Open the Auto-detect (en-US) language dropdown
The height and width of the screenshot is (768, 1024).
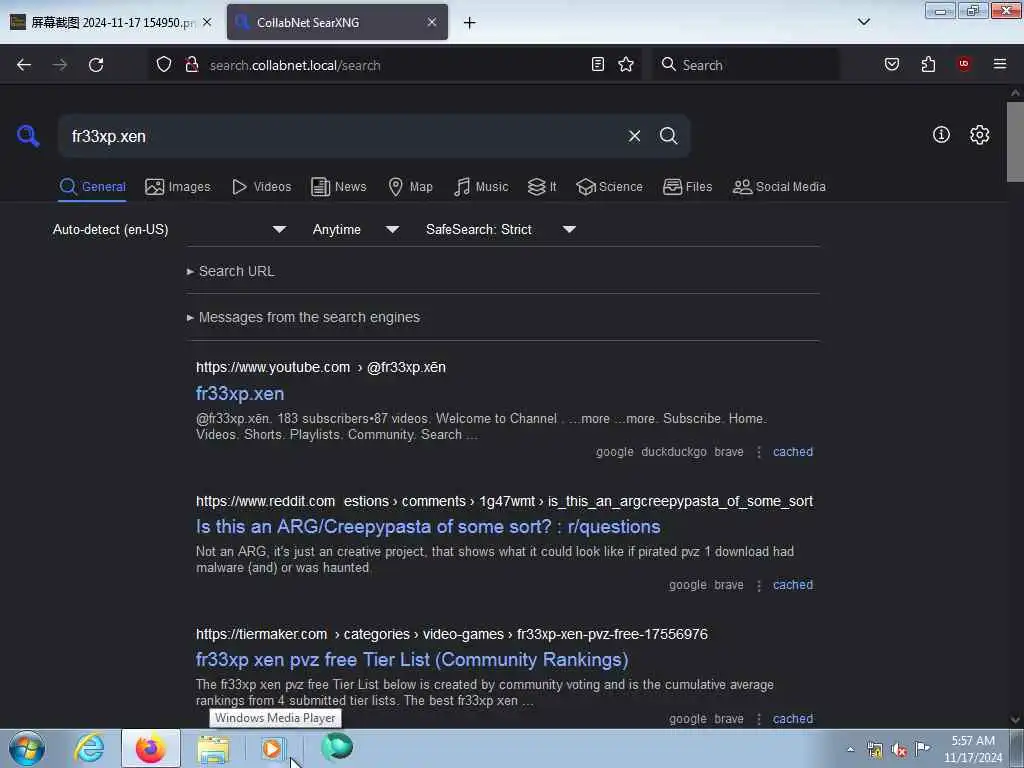coord(170,229)
